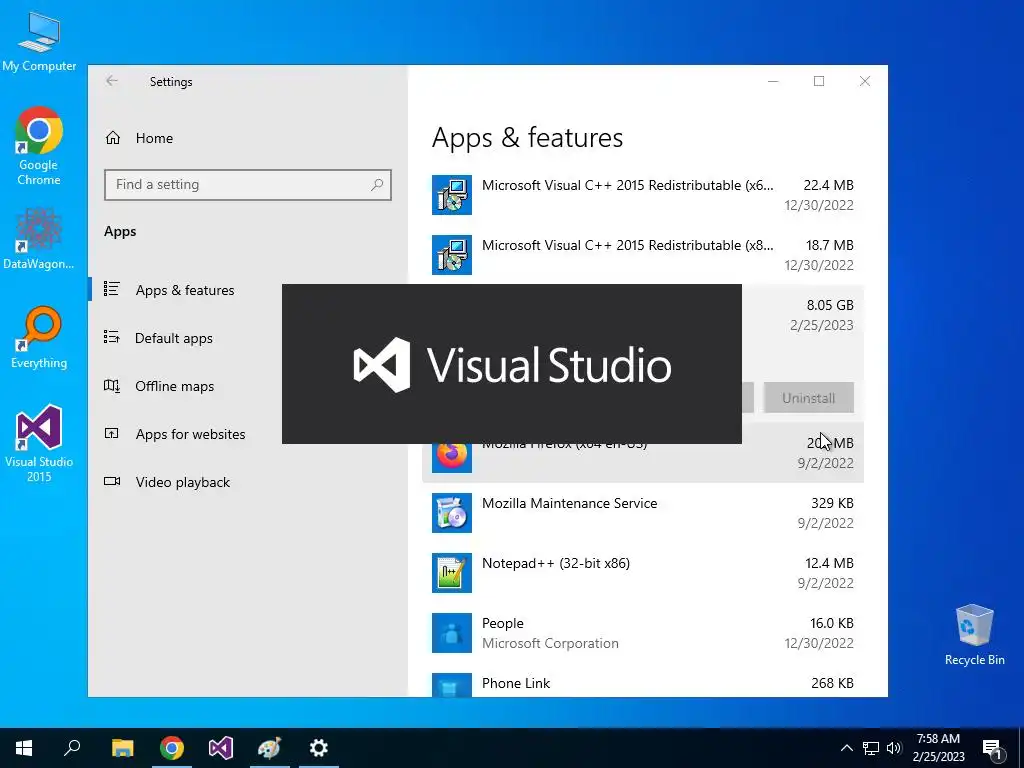This screenshot has height=768, width=1024.
Task: Click the Notepad++ app icon
Action: 452,573
